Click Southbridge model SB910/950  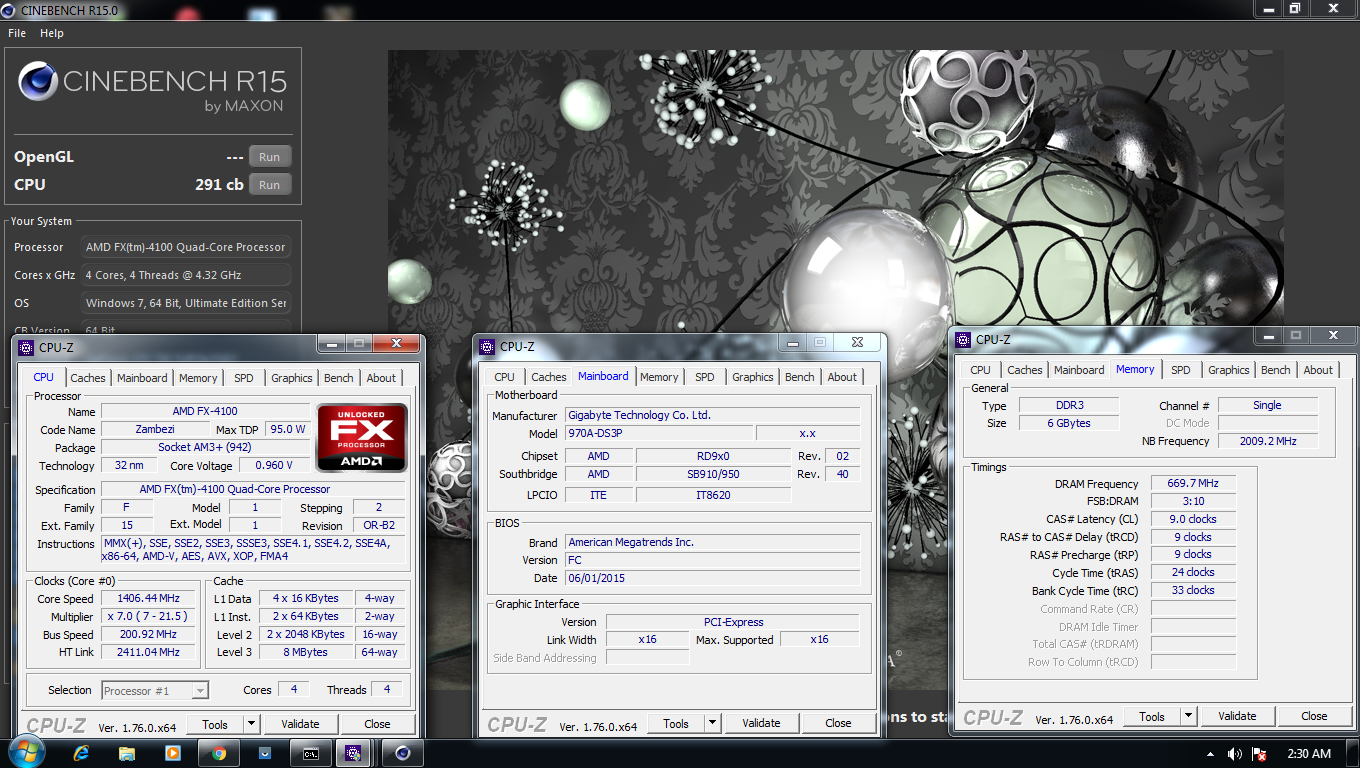click(714, 474)
